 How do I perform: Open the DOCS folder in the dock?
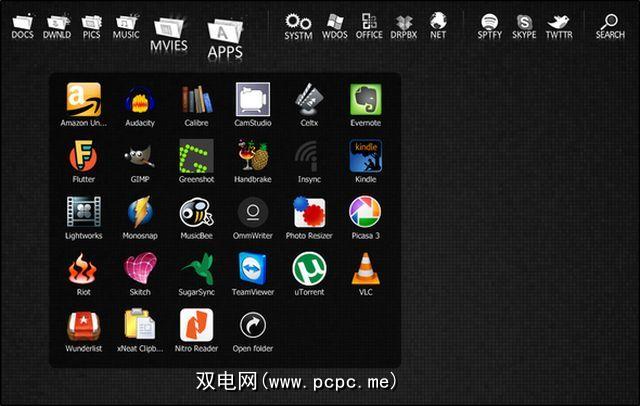click(22, 26)
